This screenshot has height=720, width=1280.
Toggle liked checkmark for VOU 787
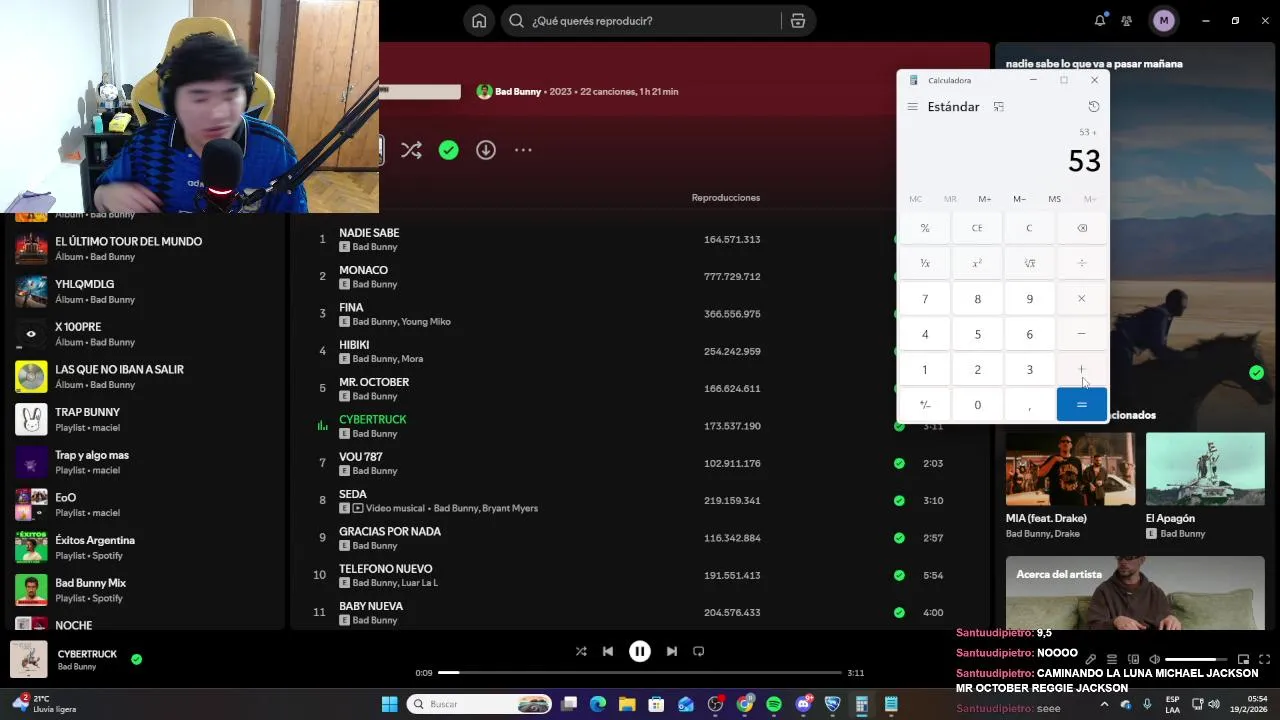899,464
